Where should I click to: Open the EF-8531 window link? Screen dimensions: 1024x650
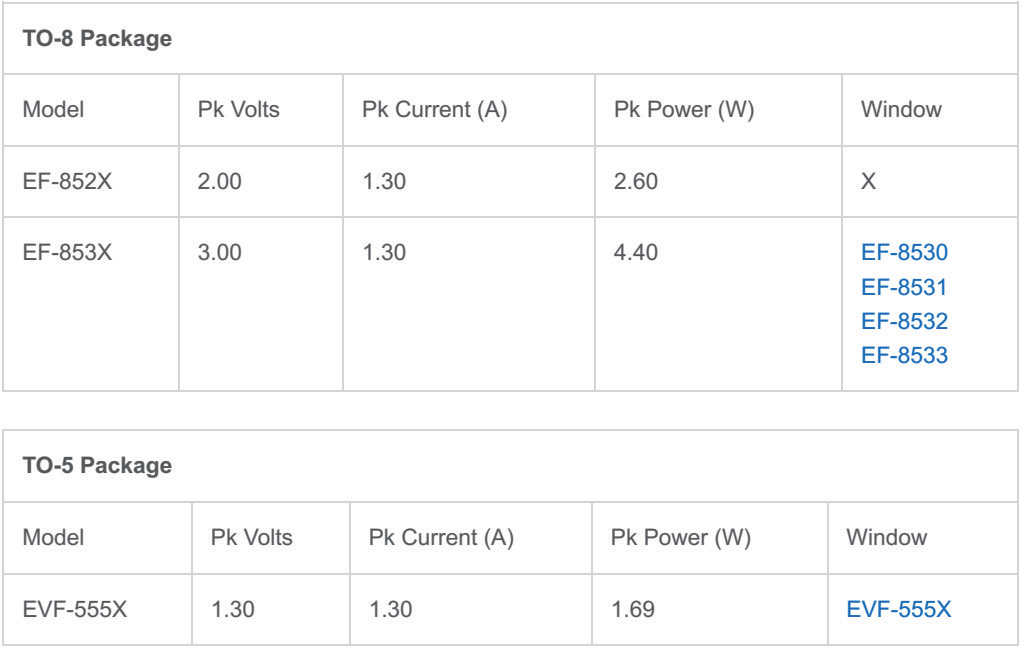coord(903,287)
